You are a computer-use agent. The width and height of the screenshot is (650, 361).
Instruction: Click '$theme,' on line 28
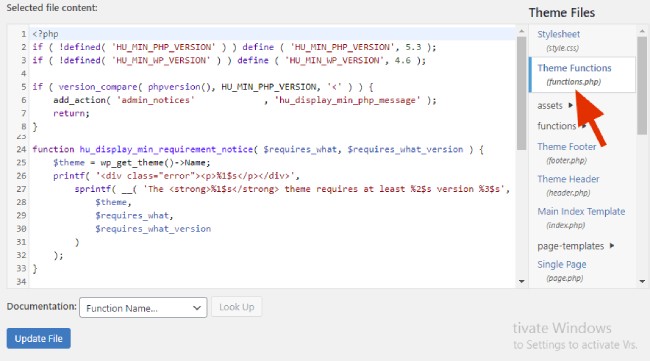click(x=113, y=202)
